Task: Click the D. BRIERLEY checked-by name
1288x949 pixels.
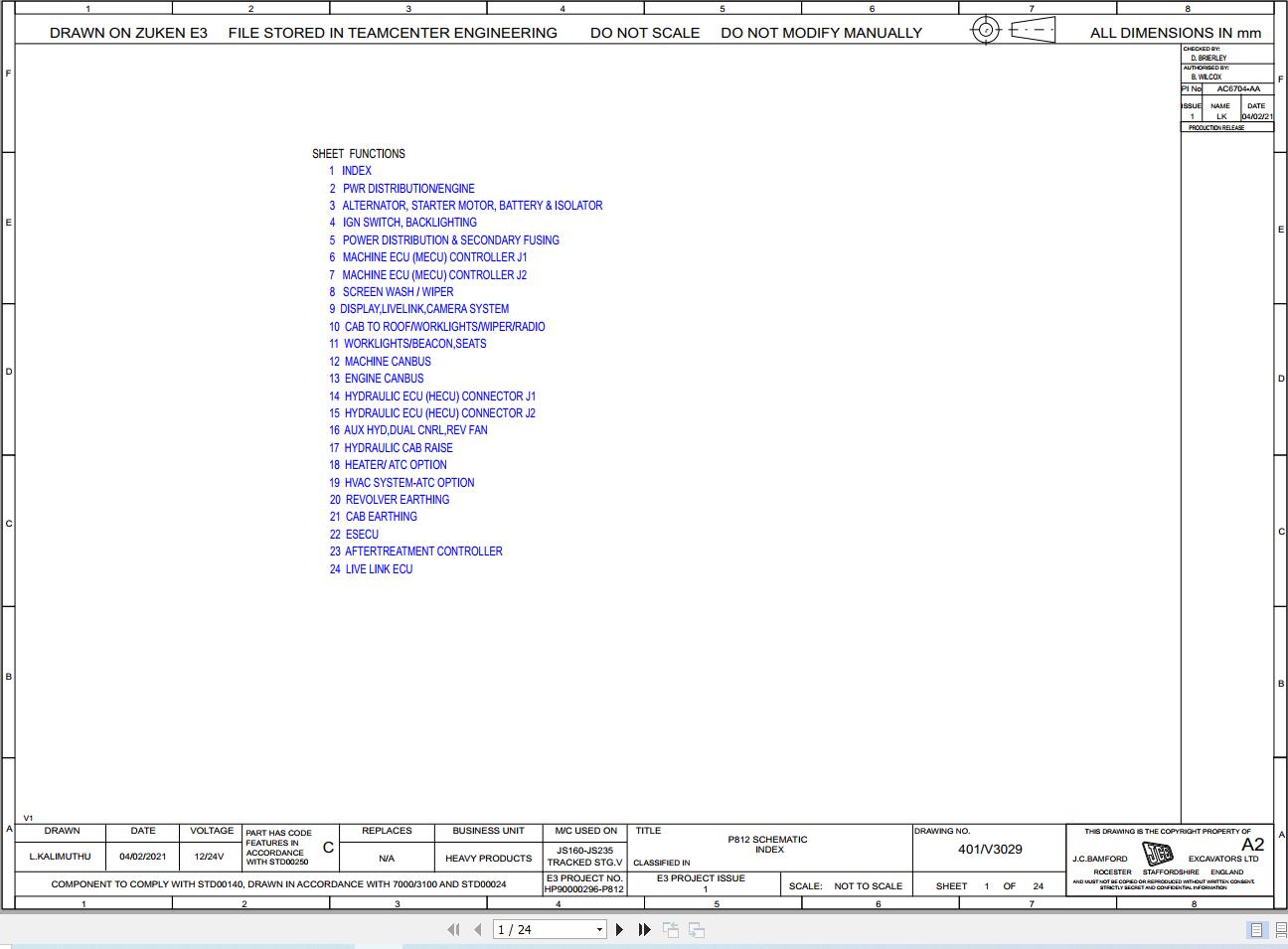Action: coord(1208,59)
